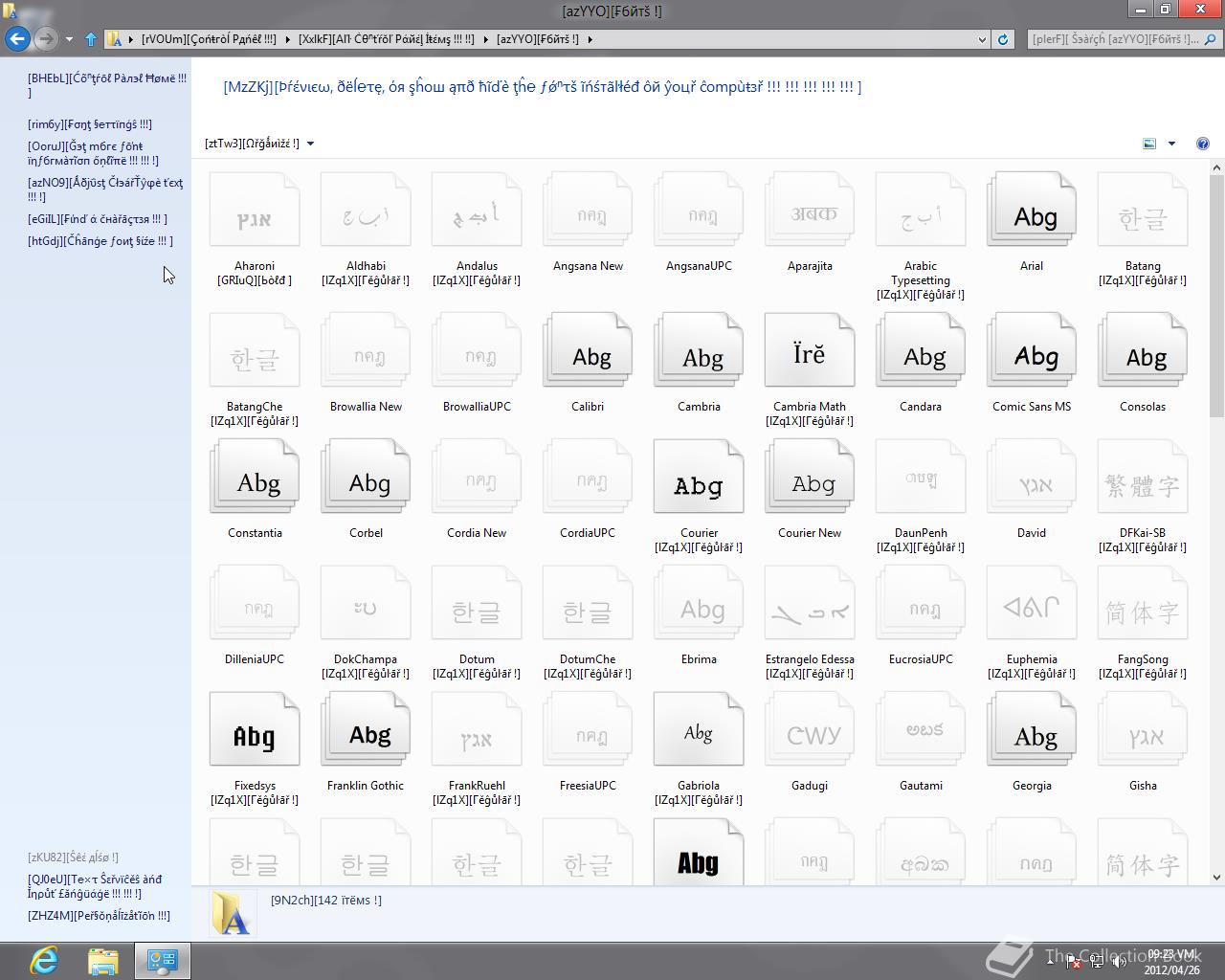Select the Gabriola font icon
Viewport: 1225px width, 980px height.
point(699,730)
